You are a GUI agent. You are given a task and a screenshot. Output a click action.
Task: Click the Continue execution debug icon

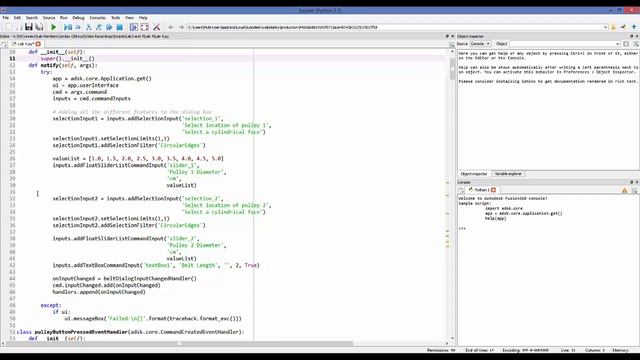pyautogui.click(x=109, y=27)
